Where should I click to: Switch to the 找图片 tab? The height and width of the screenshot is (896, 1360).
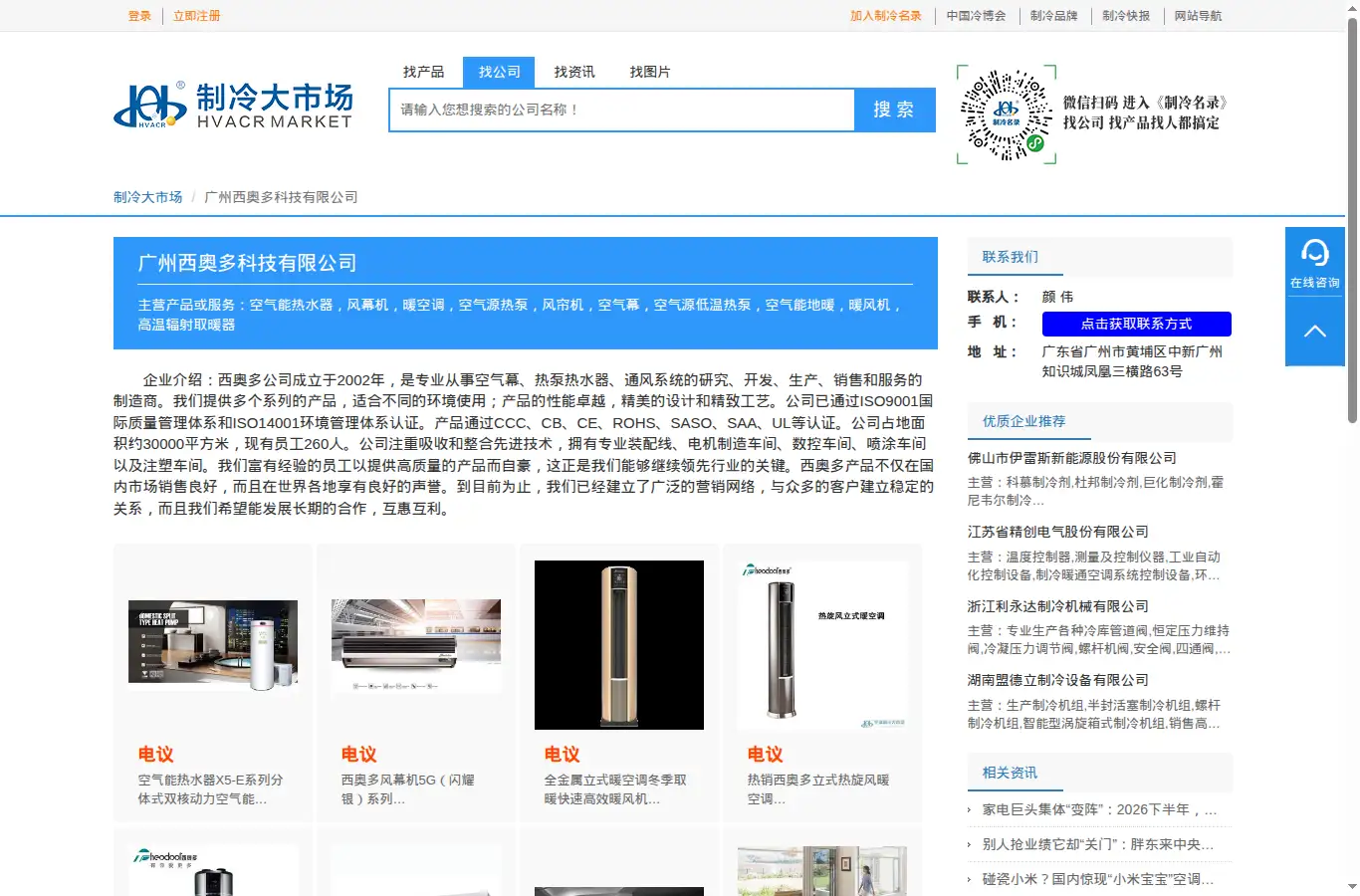click(x=650, y=72)
